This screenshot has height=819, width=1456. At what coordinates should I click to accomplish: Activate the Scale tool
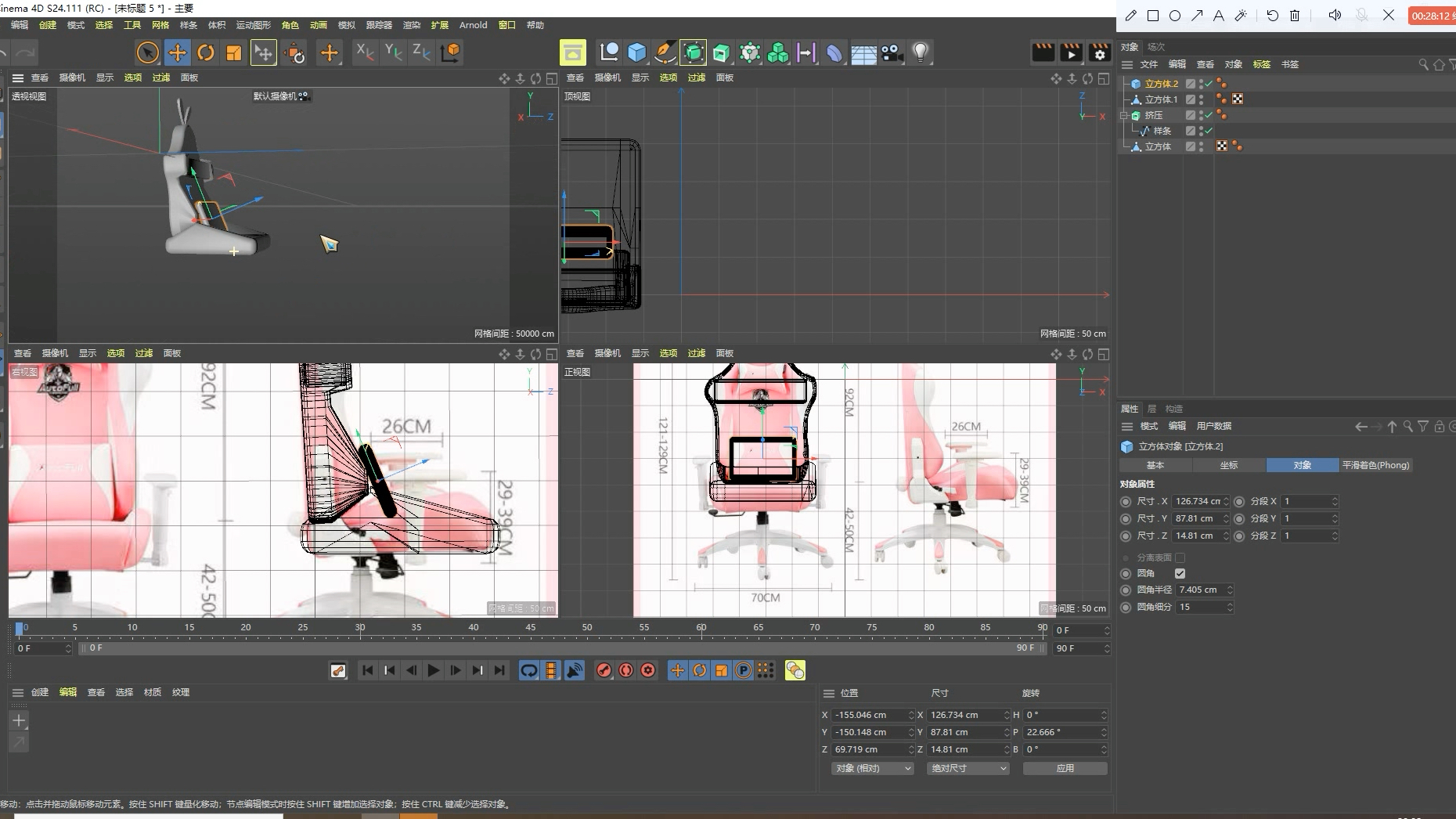234,52
